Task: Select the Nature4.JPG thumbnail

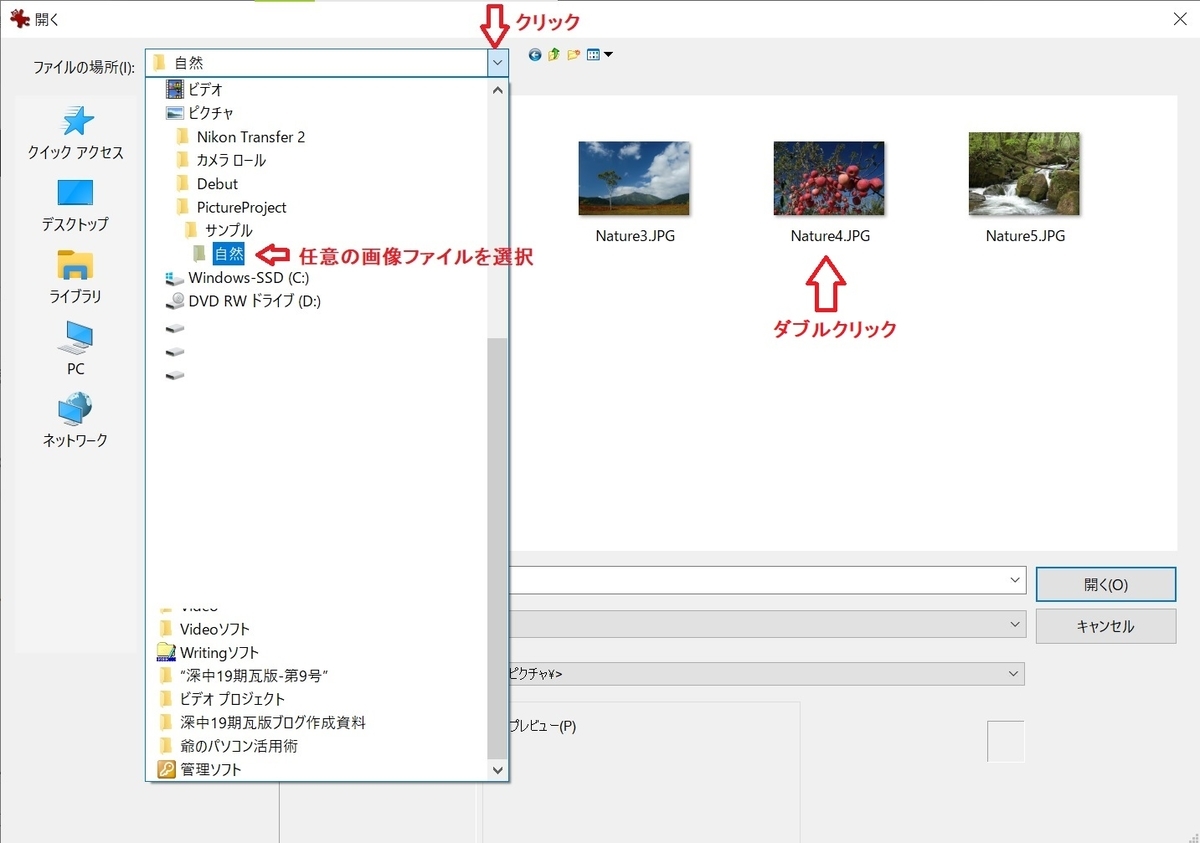Action: [x=828, y=179]
